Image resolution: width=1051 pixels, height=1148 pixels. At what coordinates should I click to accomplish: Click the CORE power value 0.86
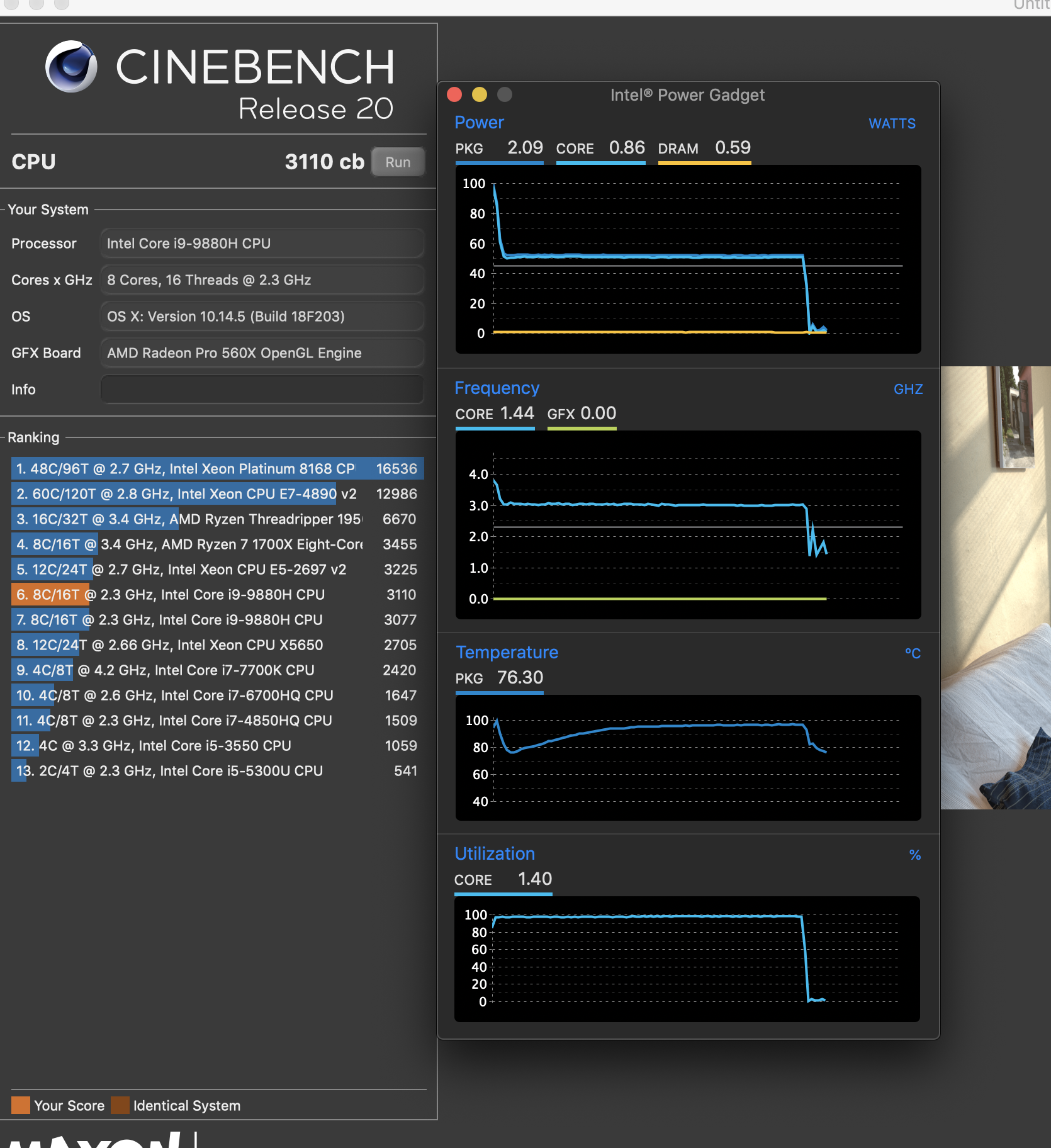[x=627, y=148]
